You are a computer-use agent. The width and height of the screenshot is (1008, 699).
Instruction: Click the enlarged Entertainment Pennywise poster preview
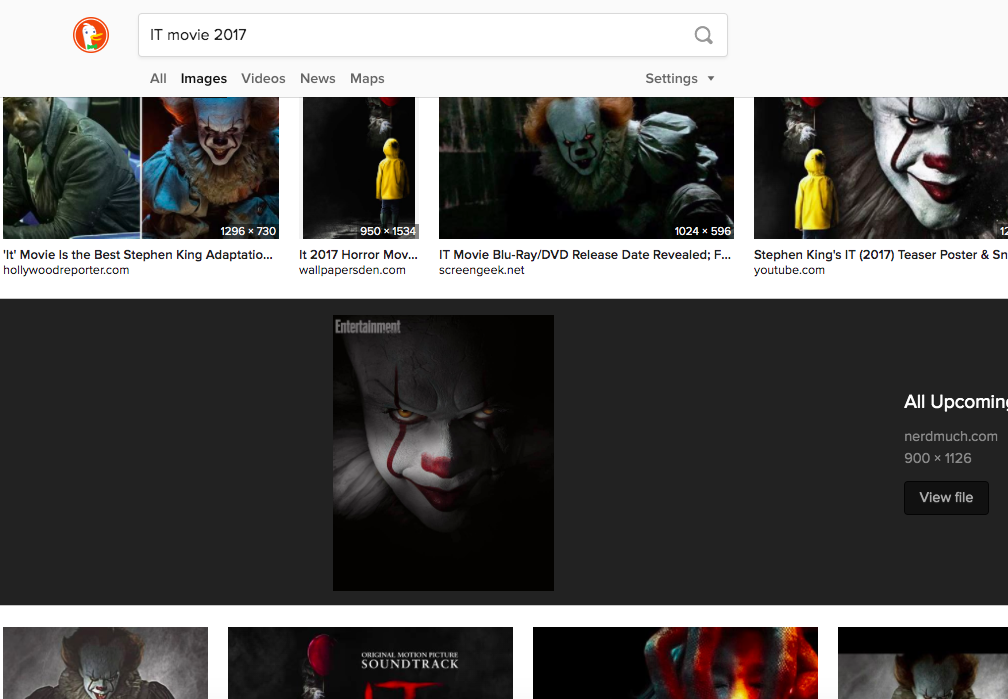[x=443, y=453]
